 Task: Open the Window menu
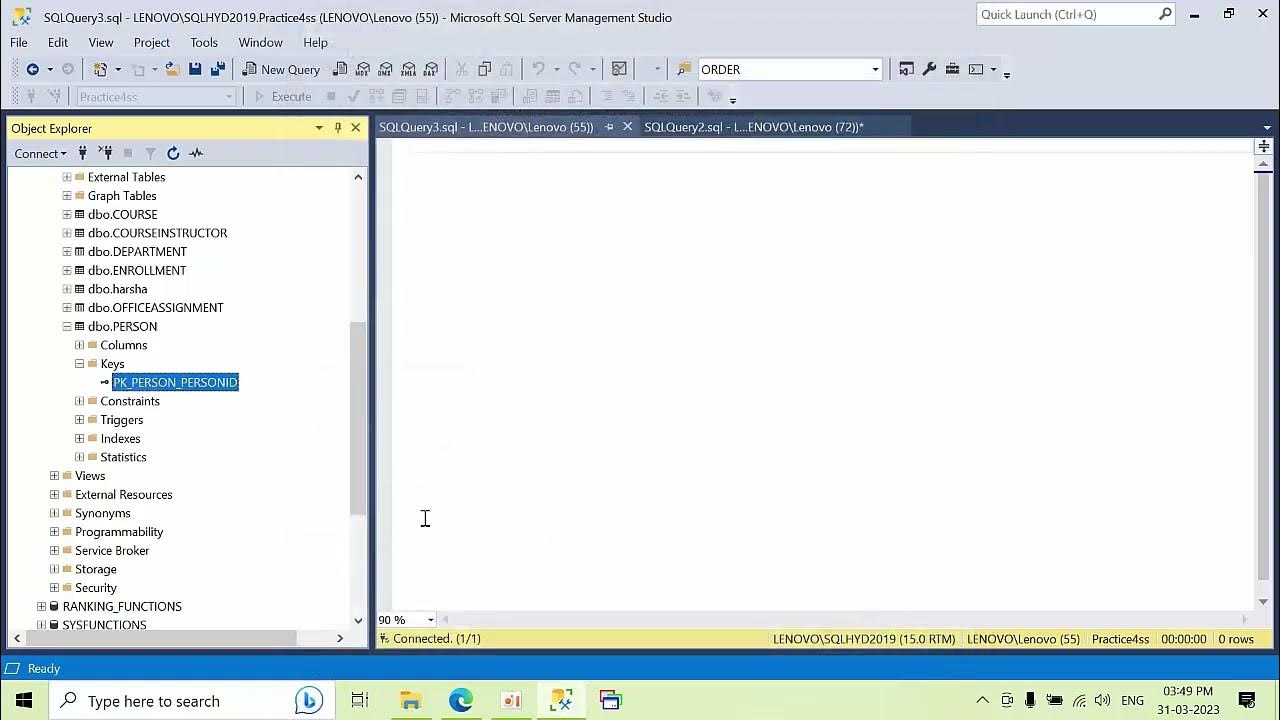[x=260, y=42]
